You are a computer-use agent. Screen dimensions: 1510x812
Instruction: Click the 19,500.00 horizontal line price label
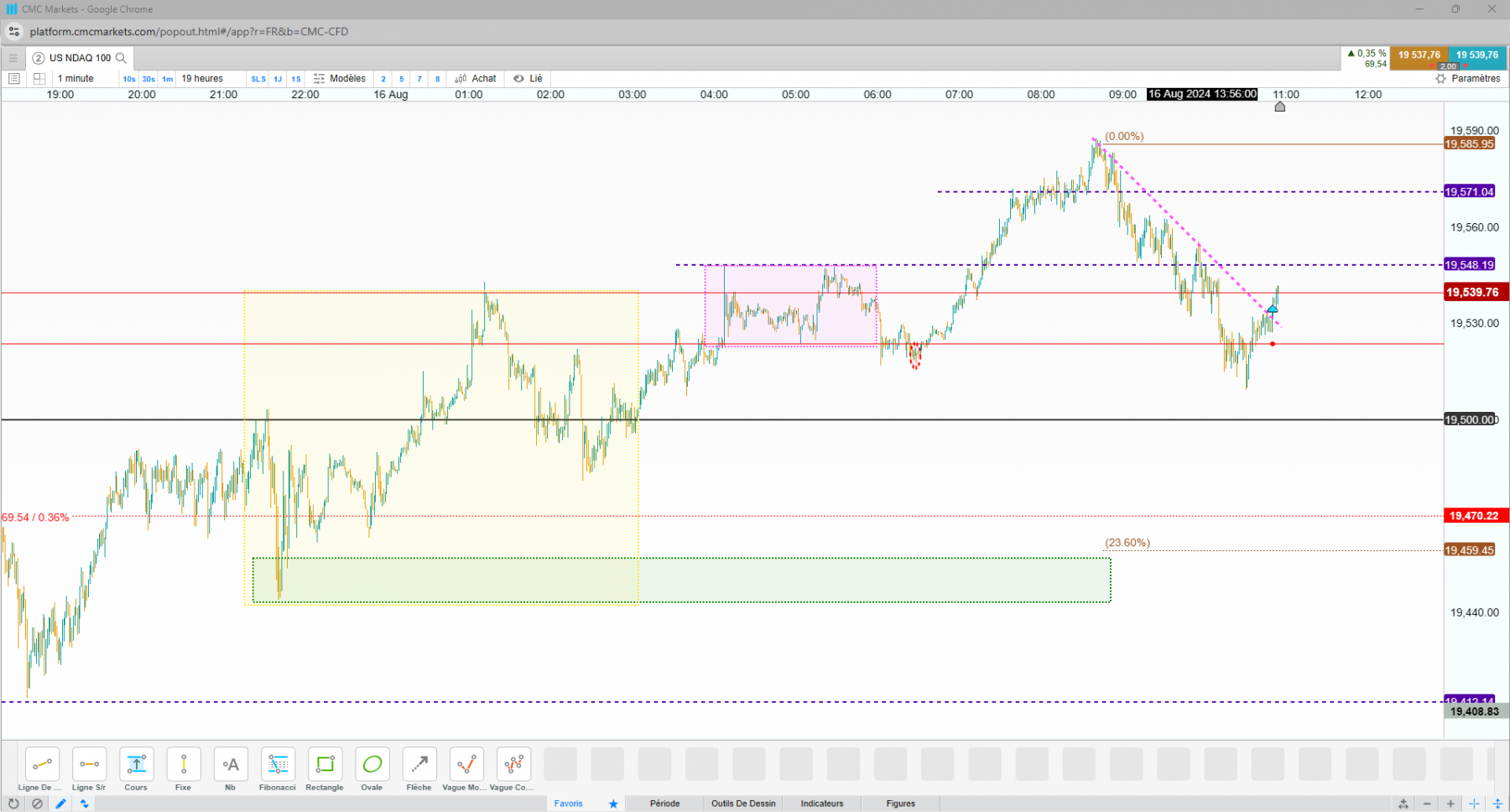tap(1470, 419)
